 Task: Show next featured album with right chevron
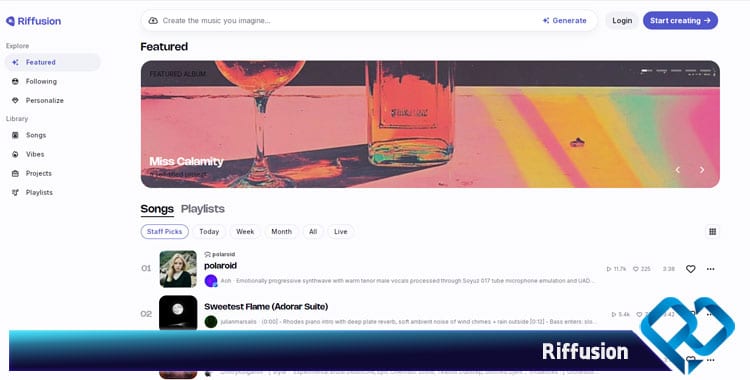pos(702,170)
